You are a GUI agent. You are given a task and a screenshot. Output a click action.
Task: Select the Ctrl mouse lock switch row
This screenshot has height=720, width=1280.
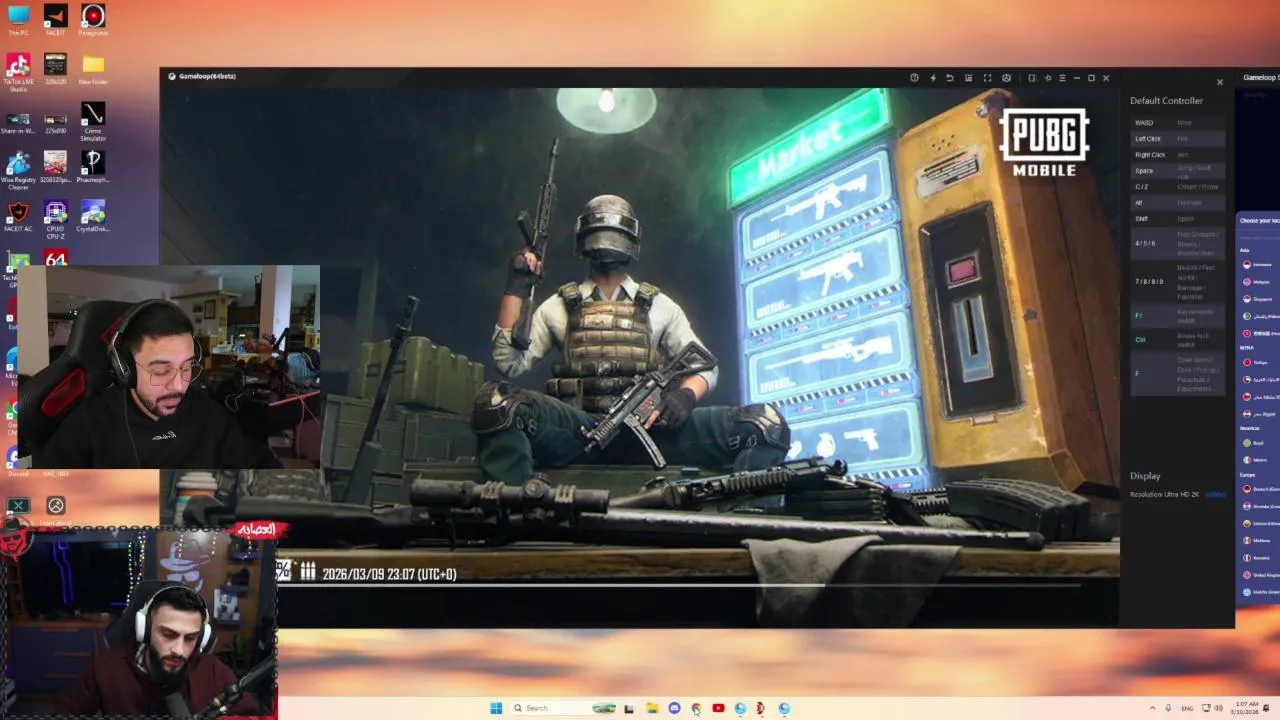1178,340
